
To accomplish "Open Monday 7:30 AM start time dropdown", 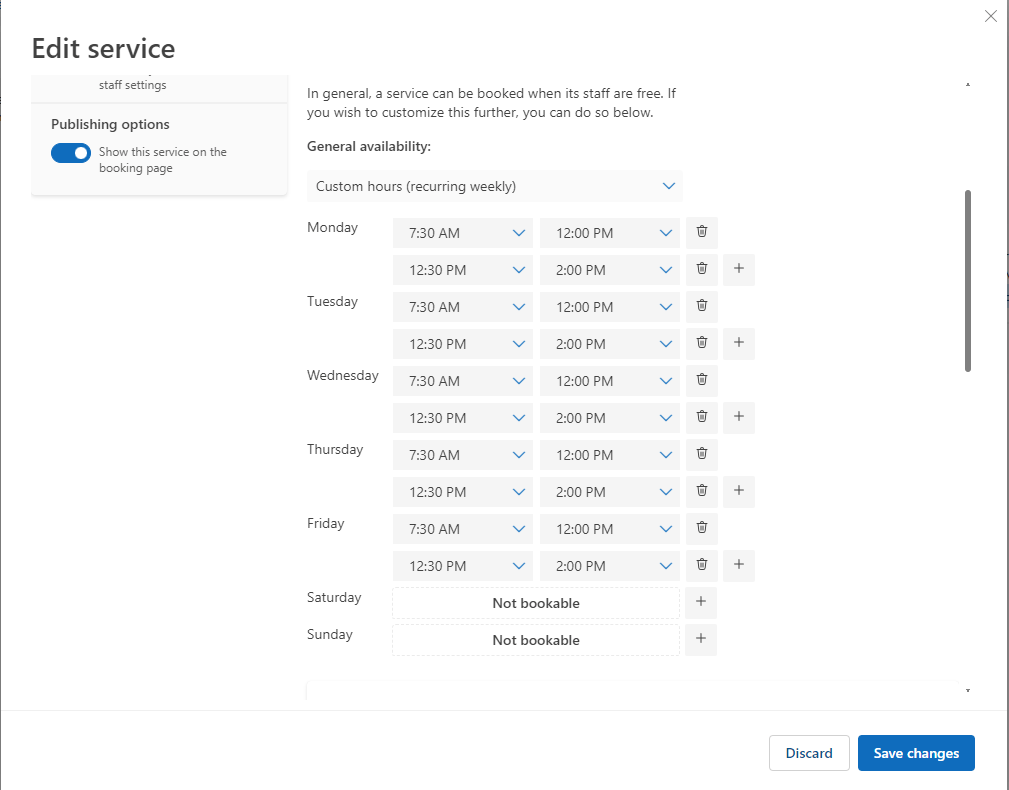I will pyautogui.click(x=463, y=233).
